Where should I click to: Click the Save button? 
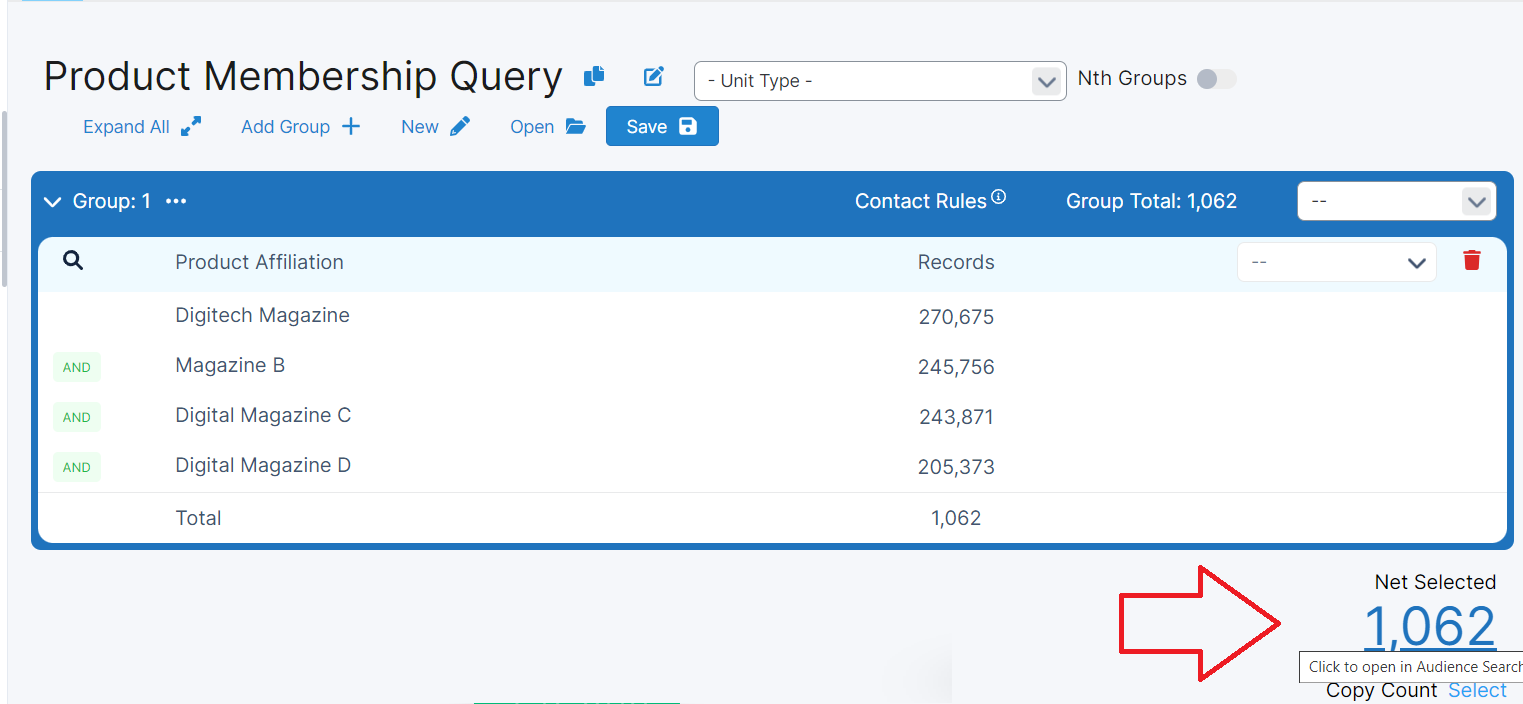pos(661,127)
